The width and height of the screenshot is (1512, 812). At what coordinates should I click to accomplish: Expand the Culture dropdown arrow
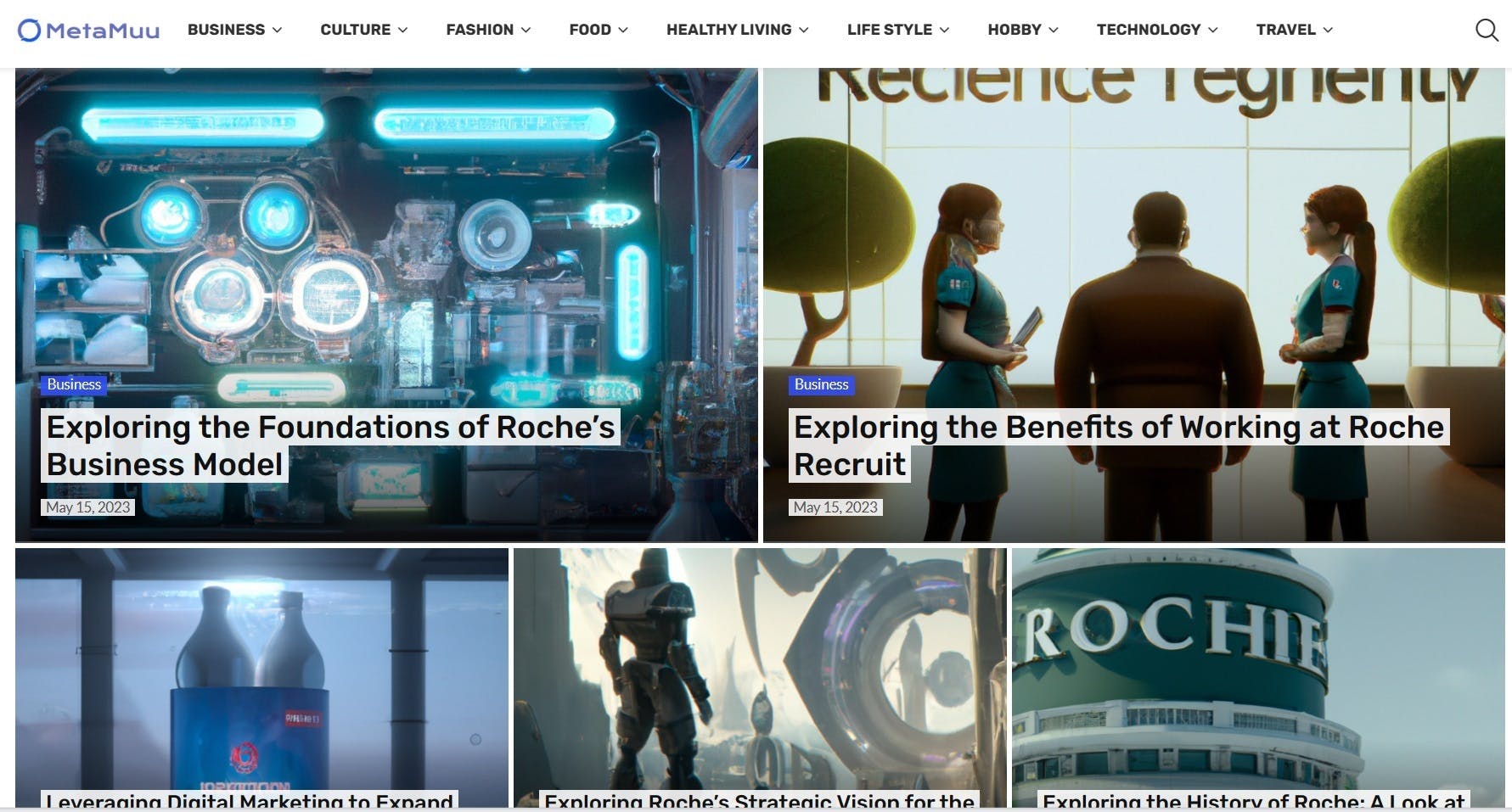tap(402, 31)
